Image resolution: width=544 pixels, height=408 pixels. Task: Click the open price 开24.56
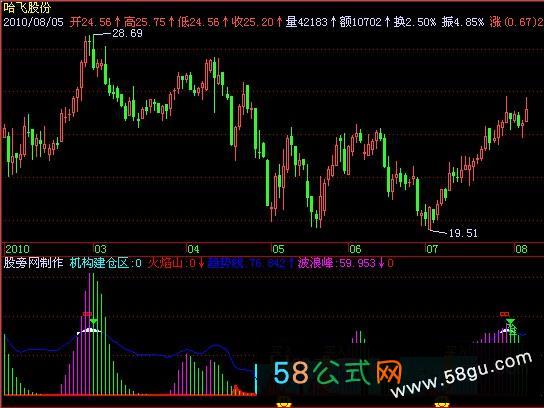pos(90,22)
